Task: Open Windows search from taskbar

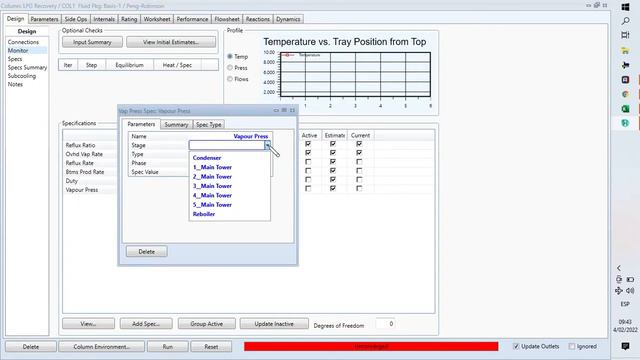Action: pyautogui.click(x=625, y=21)
